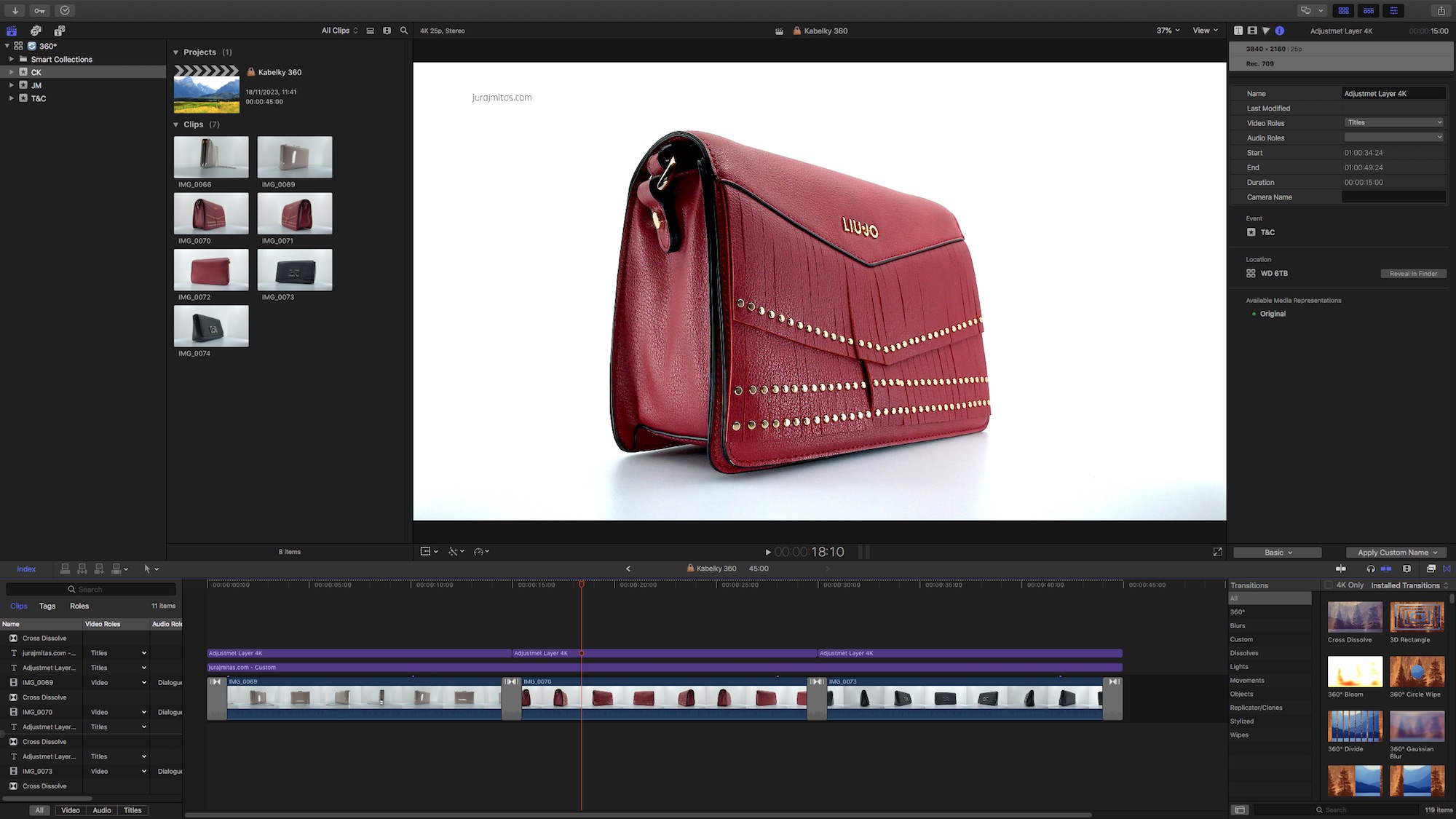
Task: Click the timeline index Search field
Action: coord(91,589)
